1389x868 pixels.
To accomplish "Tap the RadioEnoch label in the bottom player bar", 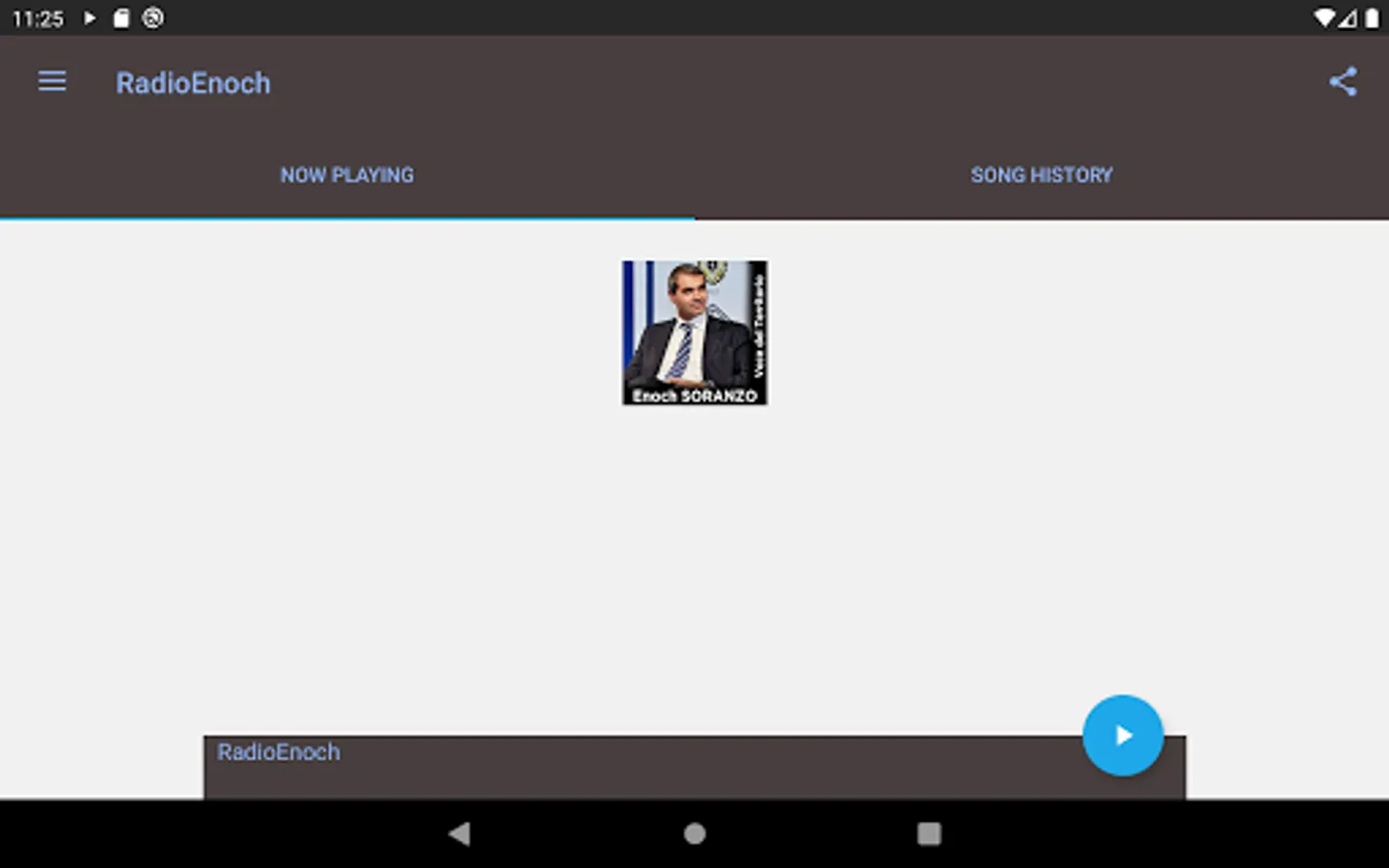I will pos(279,752).
